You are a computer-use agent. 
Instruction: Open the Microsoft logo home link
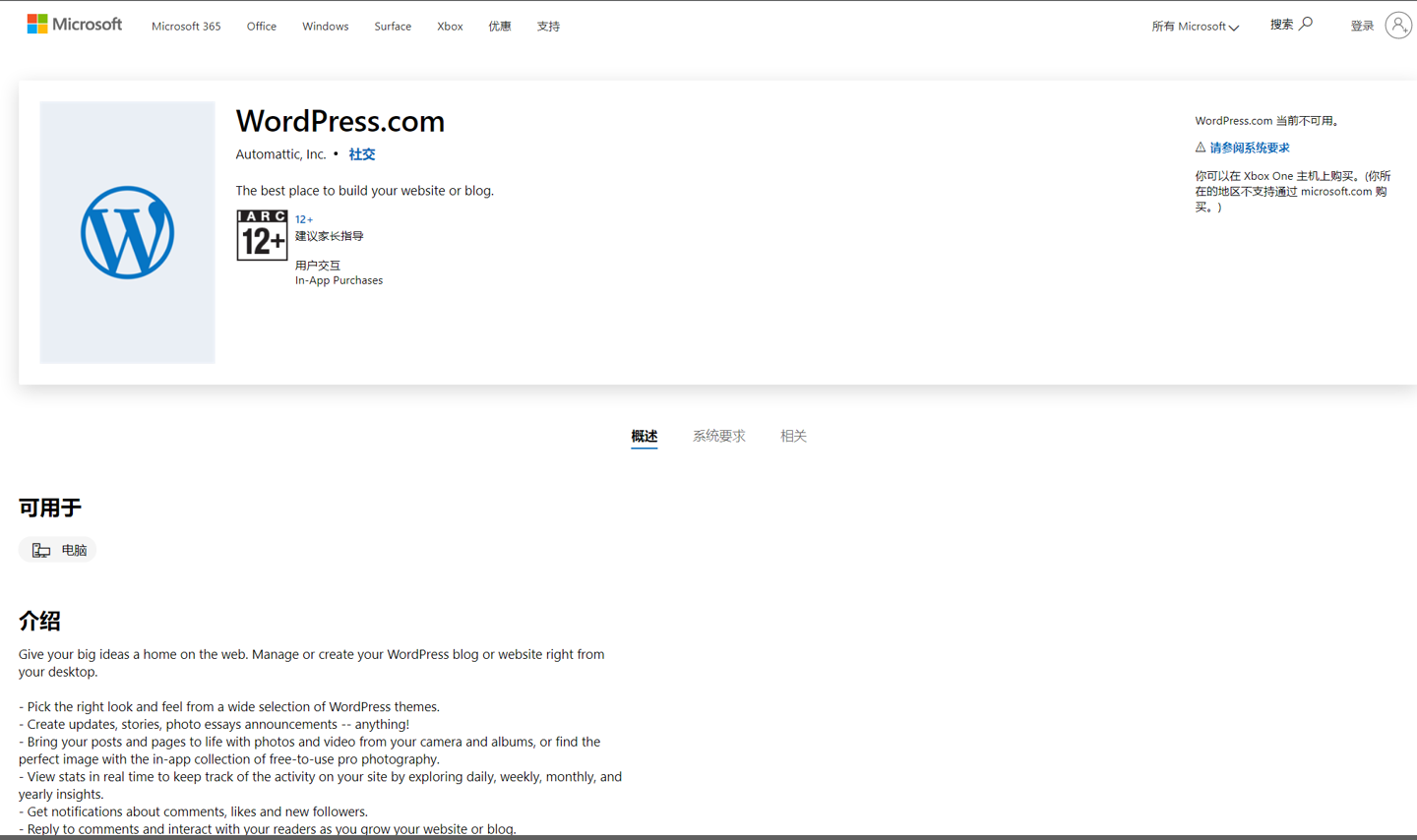75,24
